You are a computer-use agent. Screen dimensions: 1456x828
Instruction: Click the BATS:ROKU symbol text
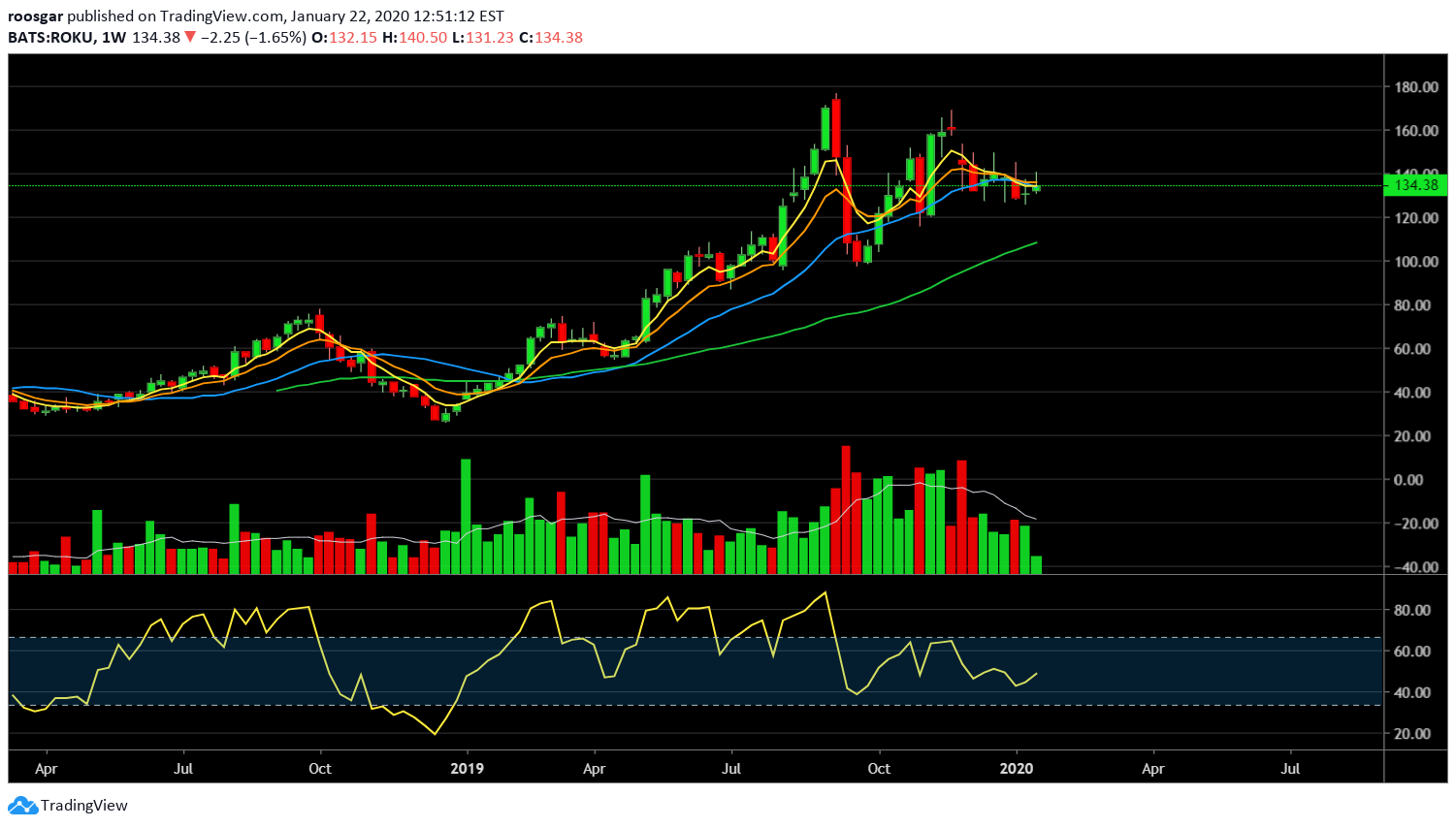(x=51, y=37)
